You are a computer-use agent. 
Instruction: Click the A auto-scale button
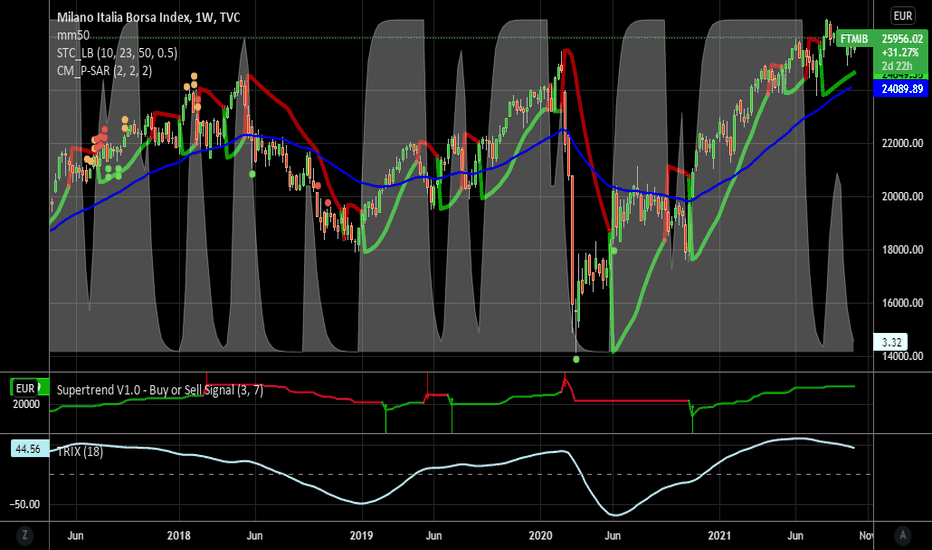[902, 535]
